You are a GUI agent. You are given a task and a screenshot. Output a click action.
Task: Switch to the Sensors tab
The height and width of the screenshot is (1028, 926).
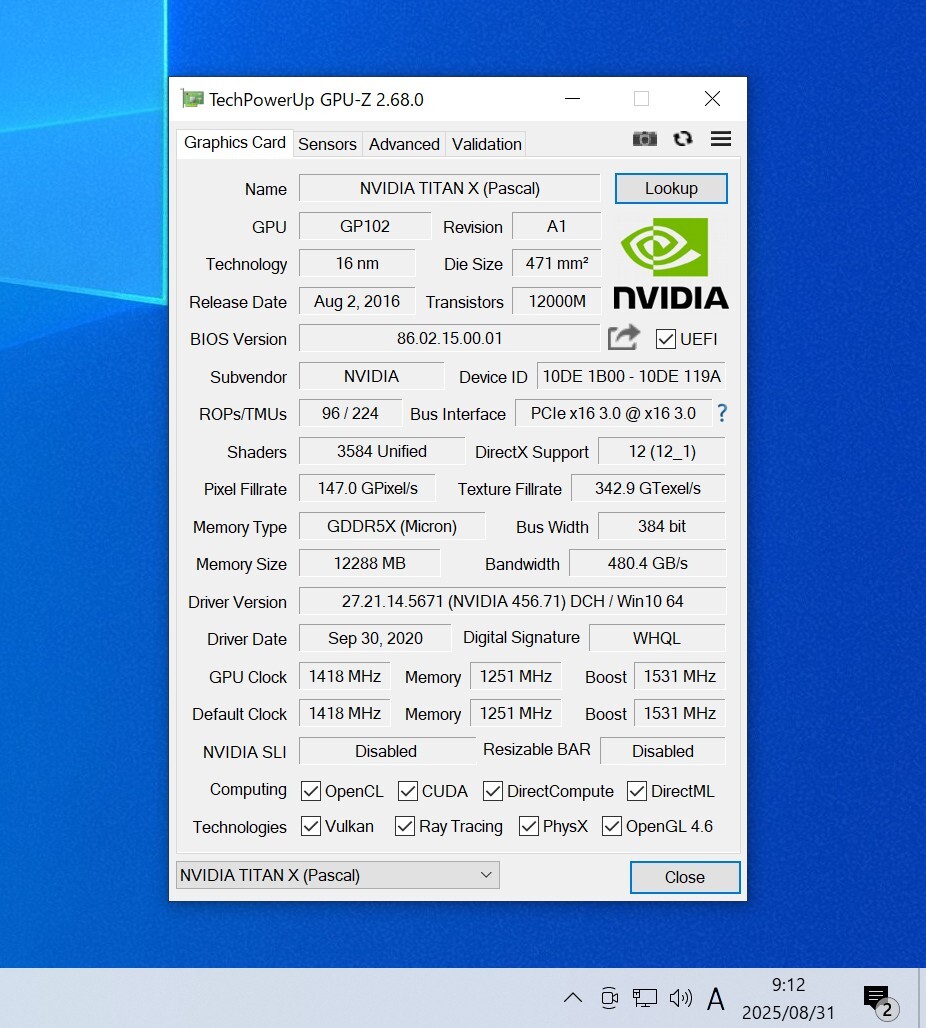click(x=327, y=144)
